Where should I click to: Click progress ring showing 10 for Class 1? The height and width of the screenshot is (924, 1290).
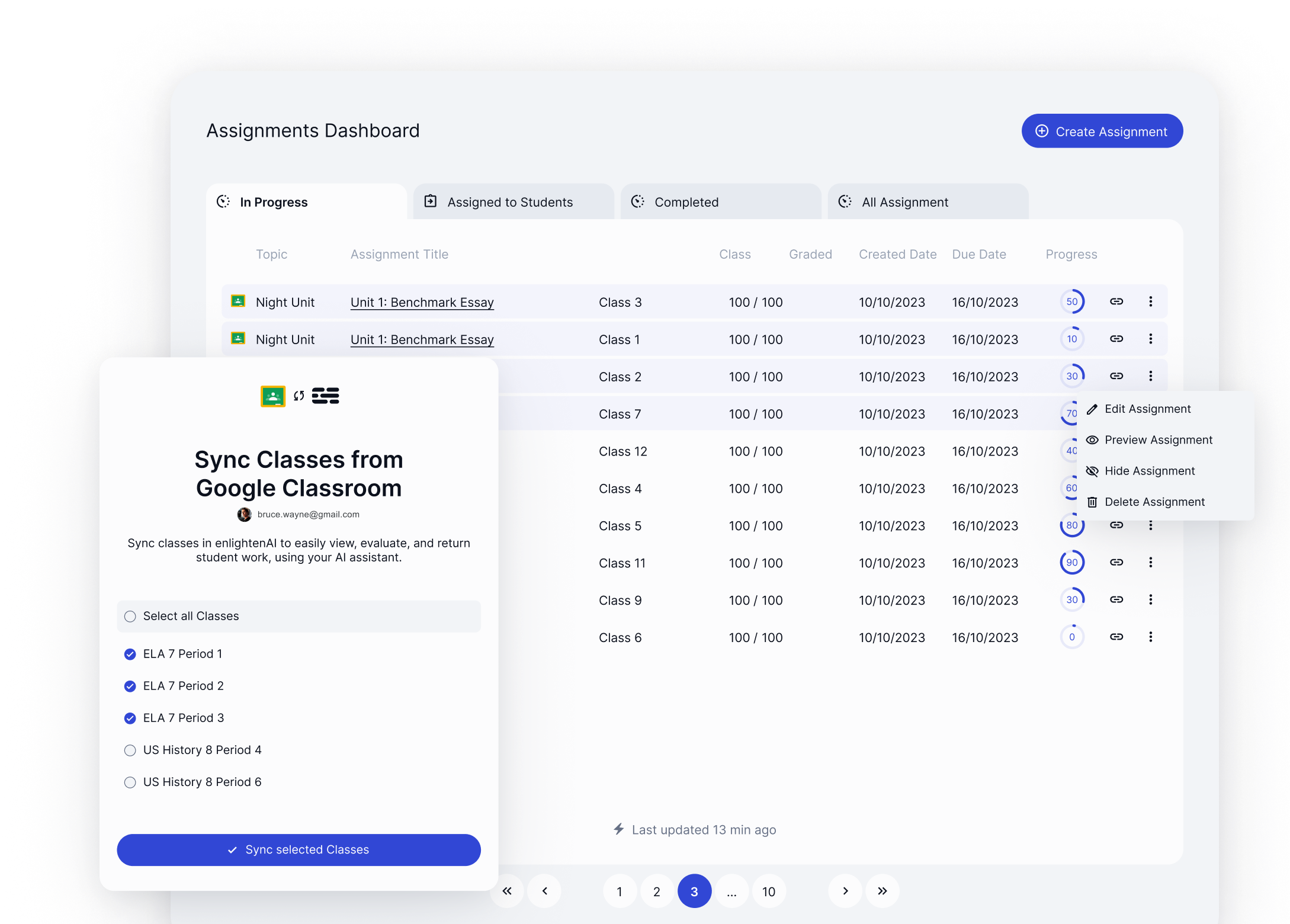(x=1072, y=339)
